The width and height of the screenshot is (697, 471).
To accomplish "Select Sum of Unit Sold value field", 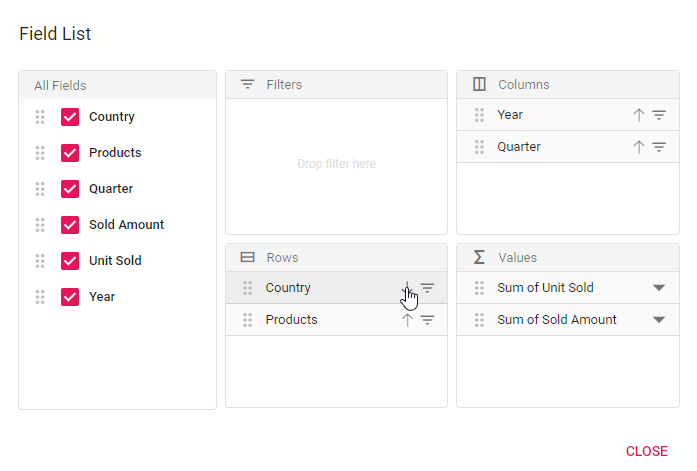I will (x=568, y=288).
